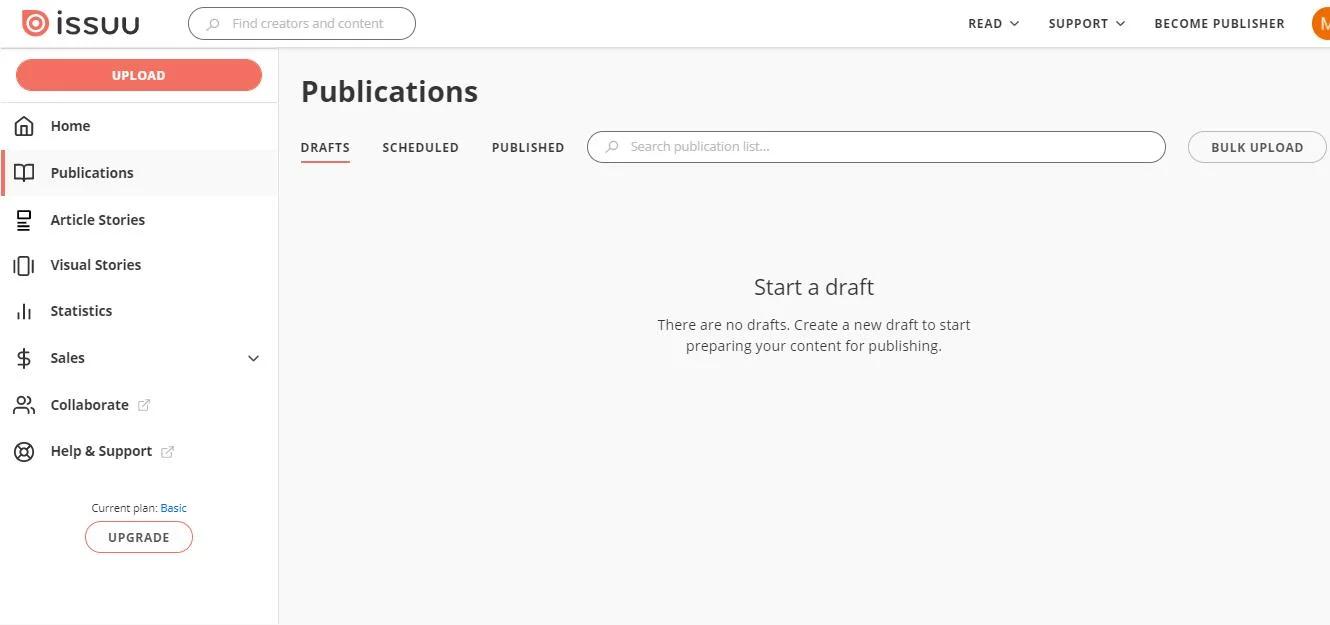Open the Support dropdown menu
The width and height of the screenshot is (1330, 625).
point(1086,23)
